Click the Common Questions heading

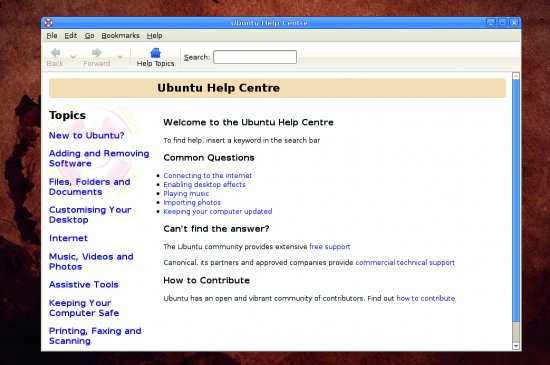pyautogui.click(x=209, y=158)
